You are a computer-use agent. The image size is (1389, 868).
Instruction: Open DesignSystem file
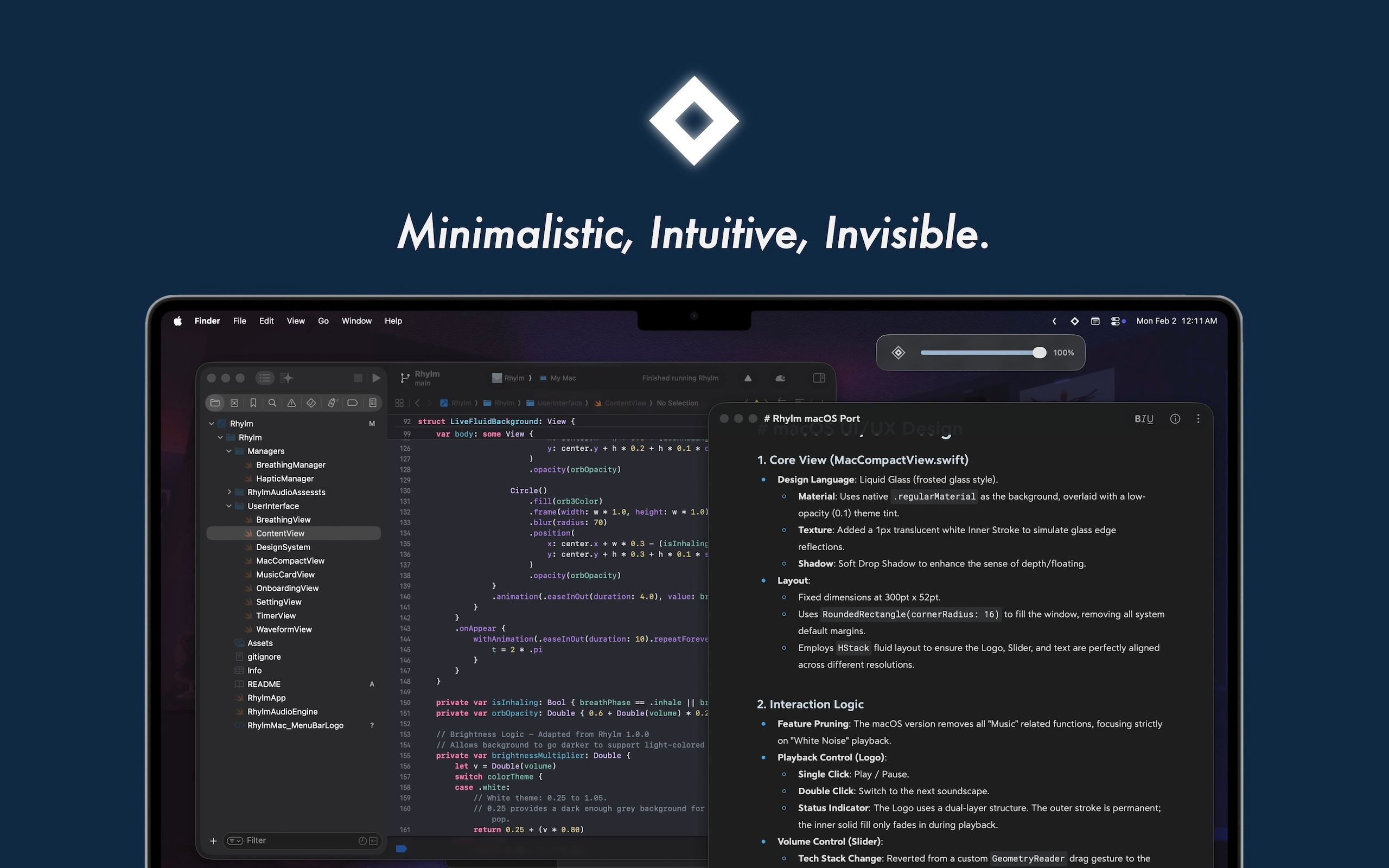283,547
